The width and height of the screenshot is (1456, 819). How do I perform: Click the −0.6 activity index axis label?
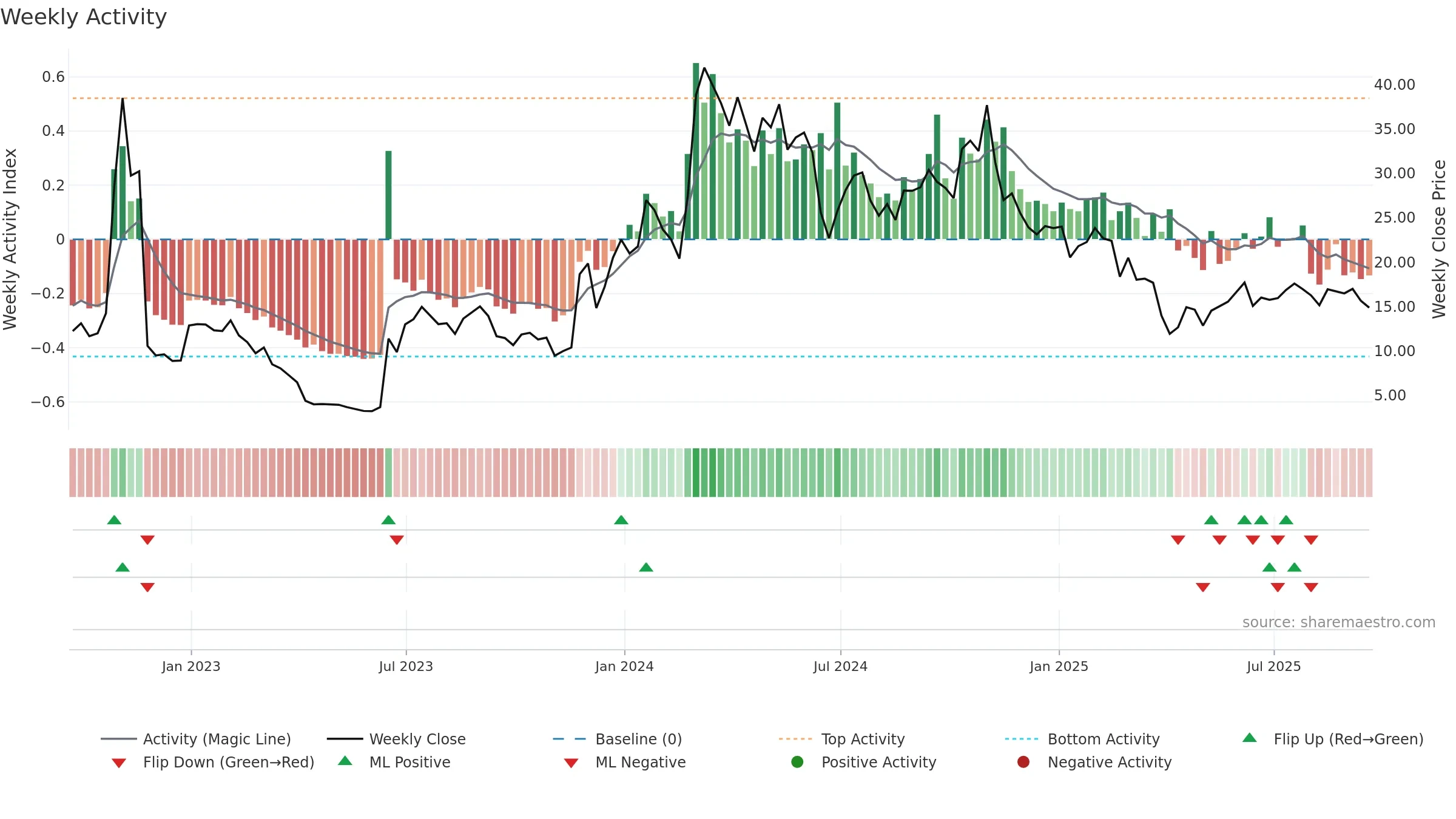48,402
